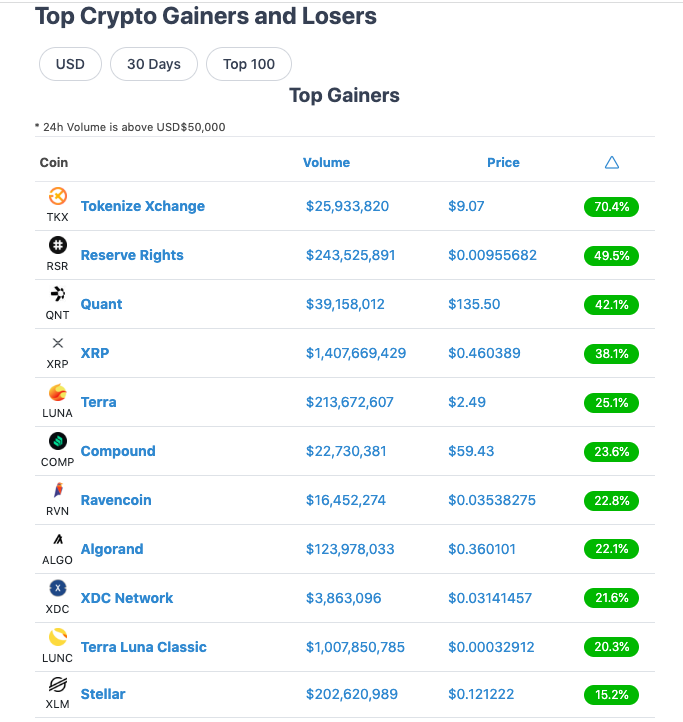Open the Terra coin page link

click(x=99, y=402)
